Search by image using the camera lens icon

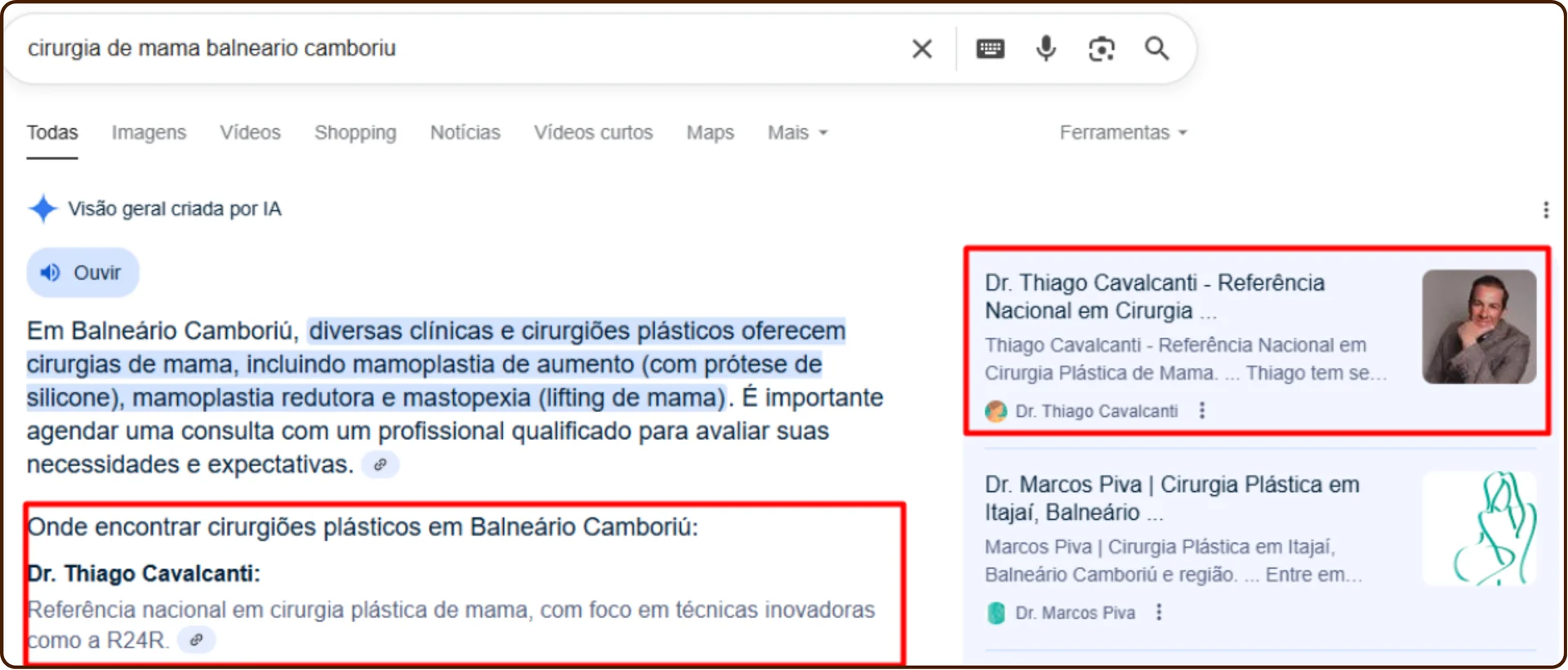1102,49
